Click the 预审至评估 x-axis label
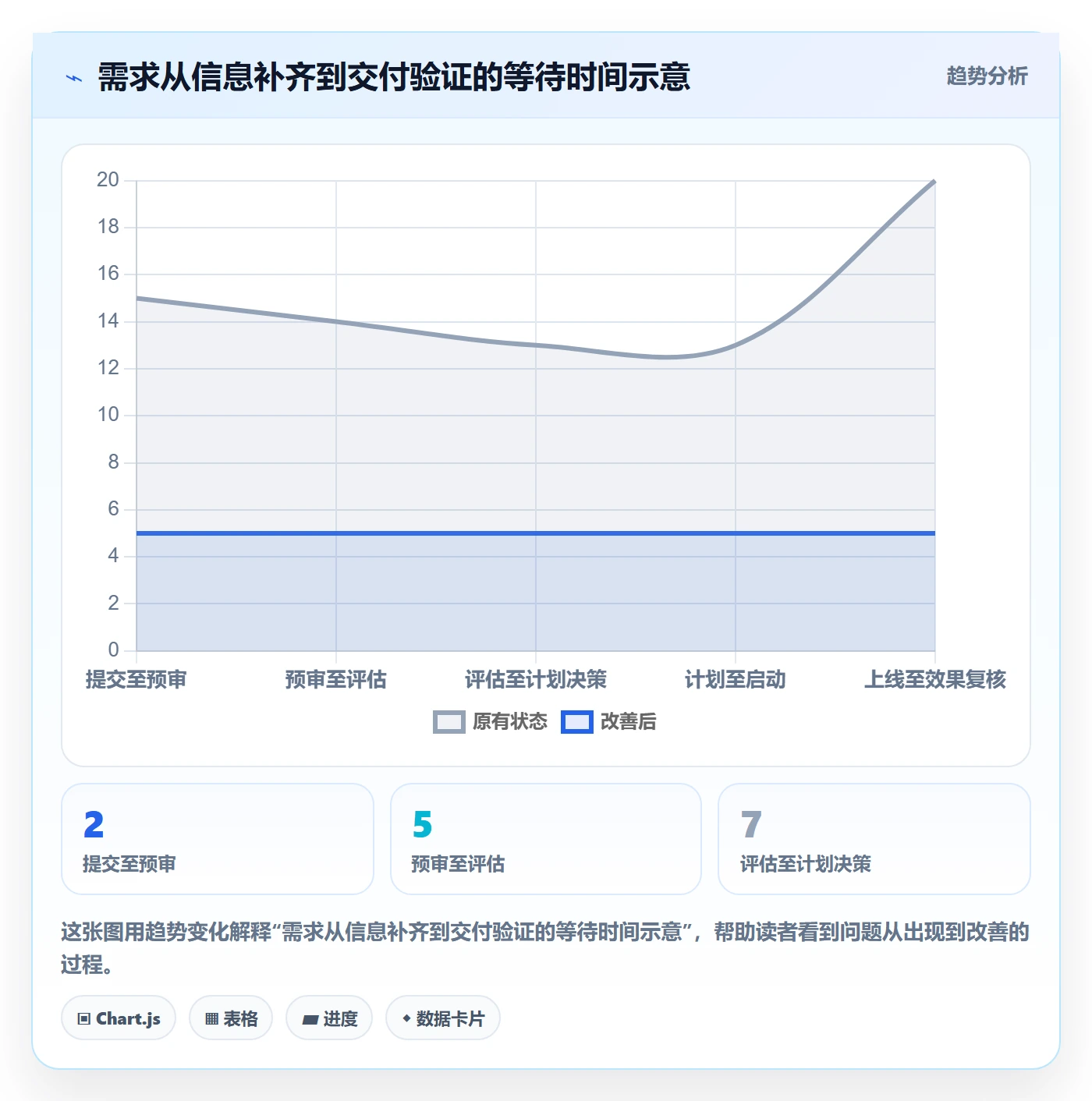Image resolution: width=1092 pixels, height=1101 pixels. click(336, 679)
